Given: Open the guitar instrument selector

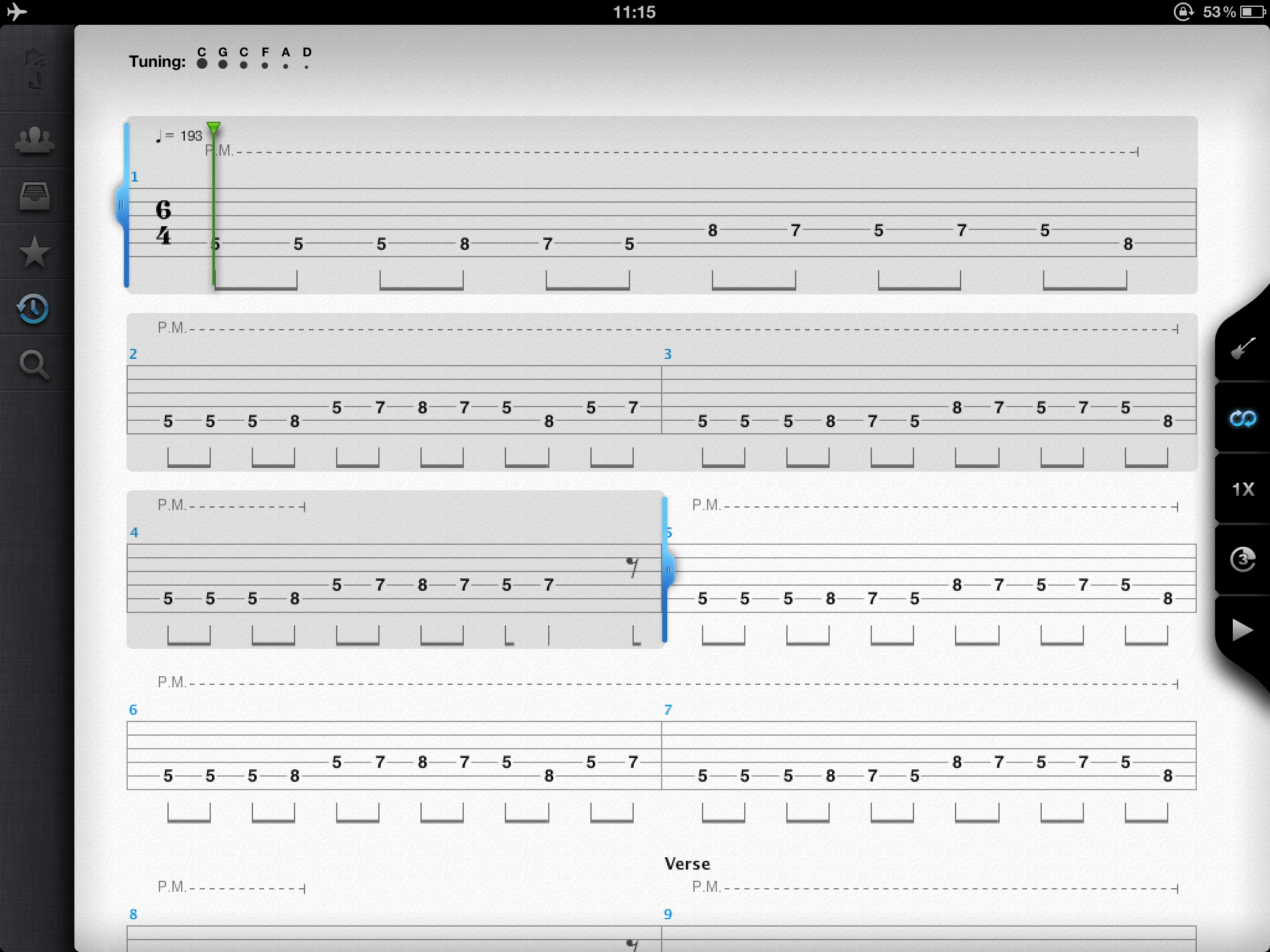Looking at the screenshot, I should tap(1242, 349).
